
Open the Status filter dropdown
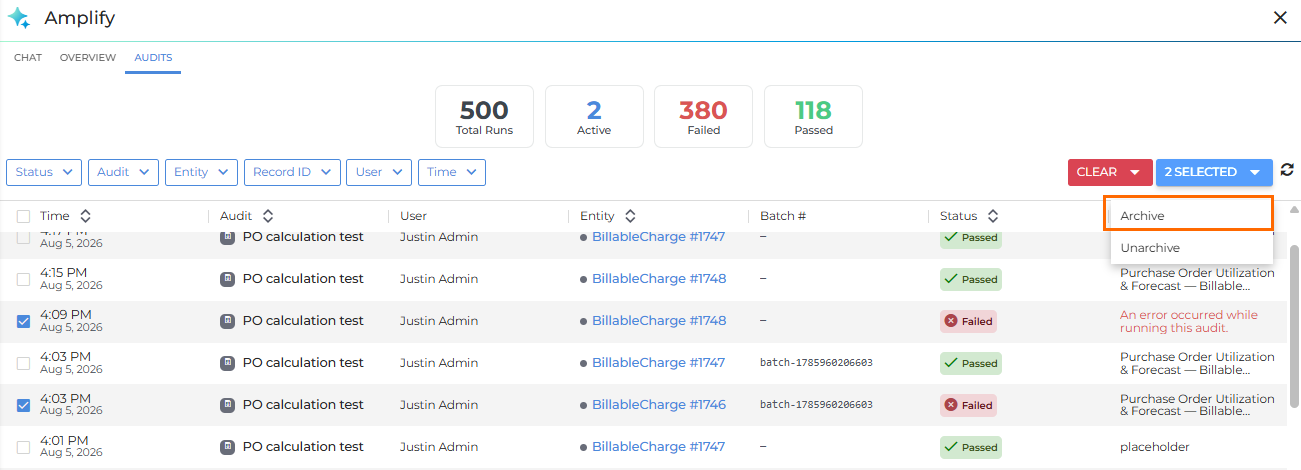pyautogui.click(x=44, y=172)
